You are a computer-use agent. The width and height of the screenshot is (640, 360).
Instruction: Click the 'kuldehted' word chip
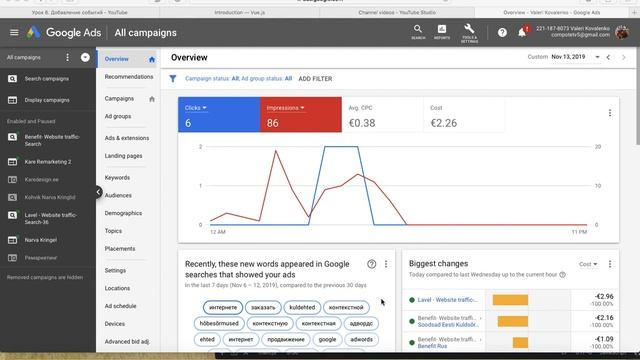click(x=302, y=307)
